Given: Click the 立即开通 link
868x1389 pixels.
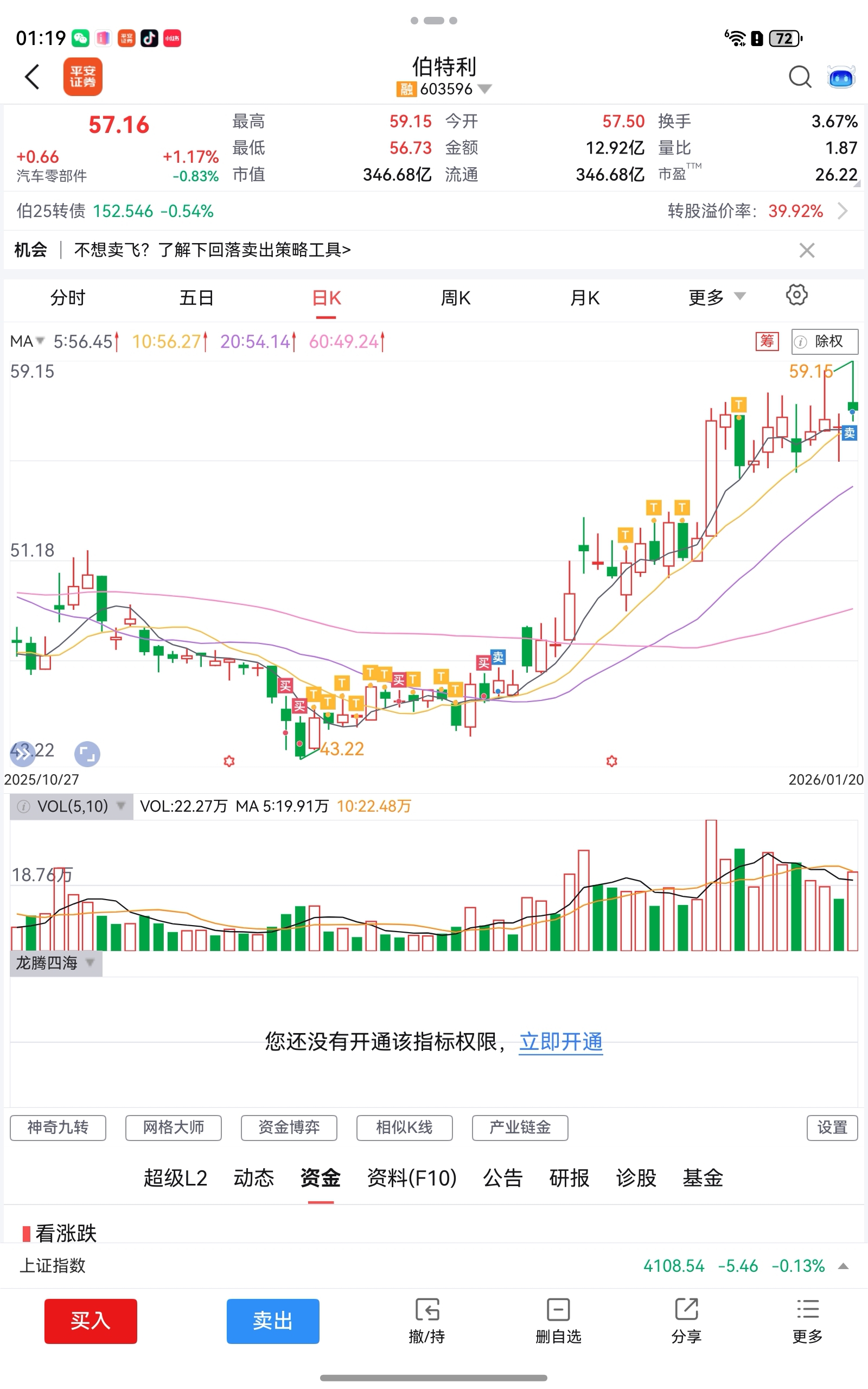Looking at the screenshot, I should pos(561,1042).
